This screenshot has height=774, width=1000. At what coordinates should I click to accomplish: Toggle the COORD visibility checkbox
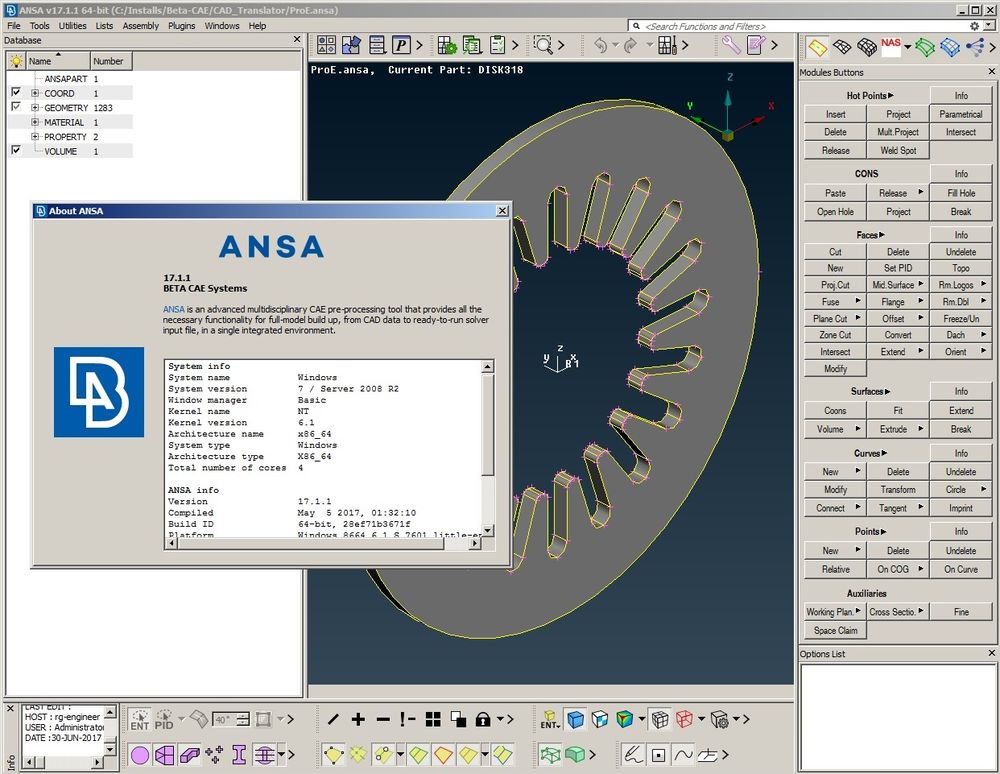pyautogui.click(x=15, y=93)
